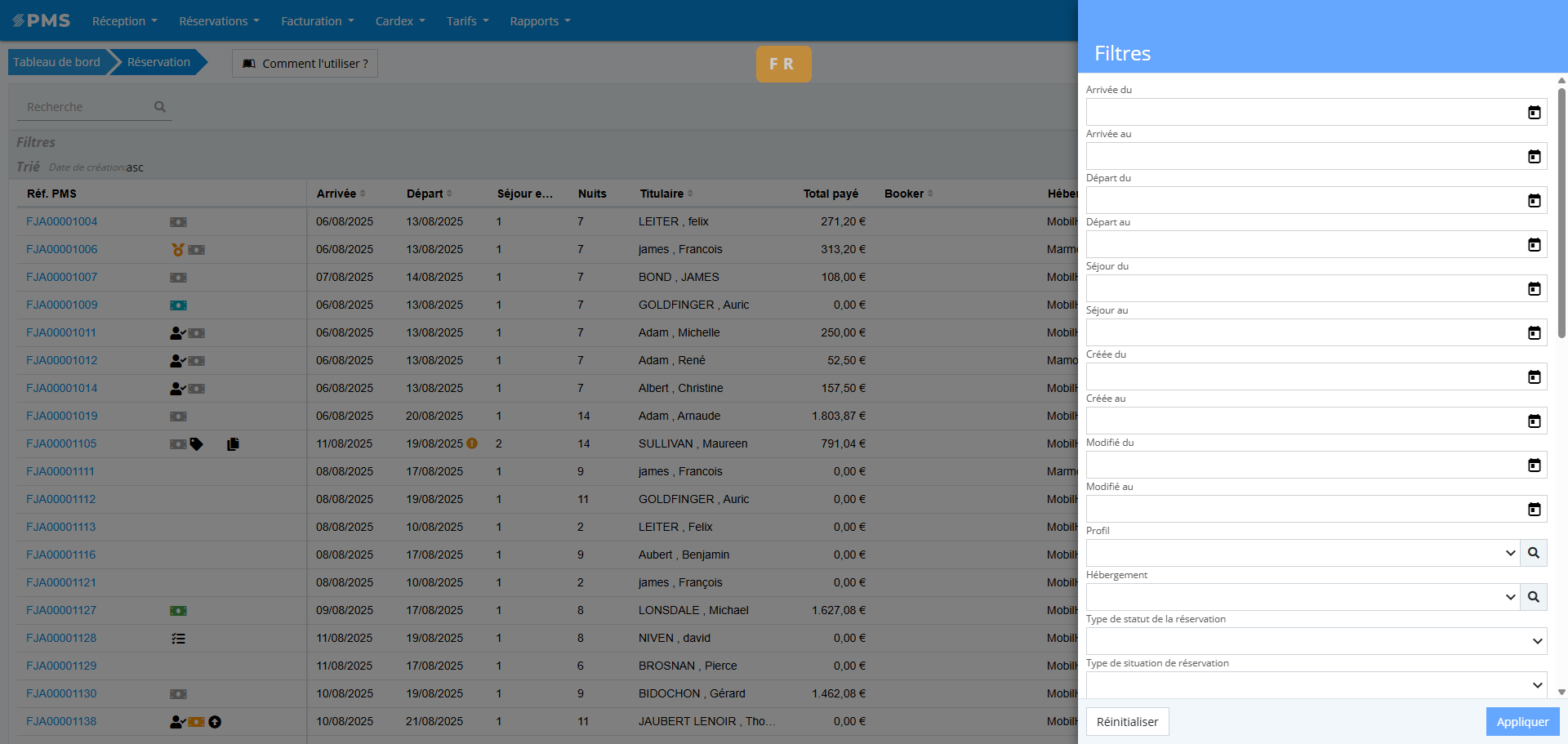Open reservation FJA00001127 link

(x=61, y=610)
